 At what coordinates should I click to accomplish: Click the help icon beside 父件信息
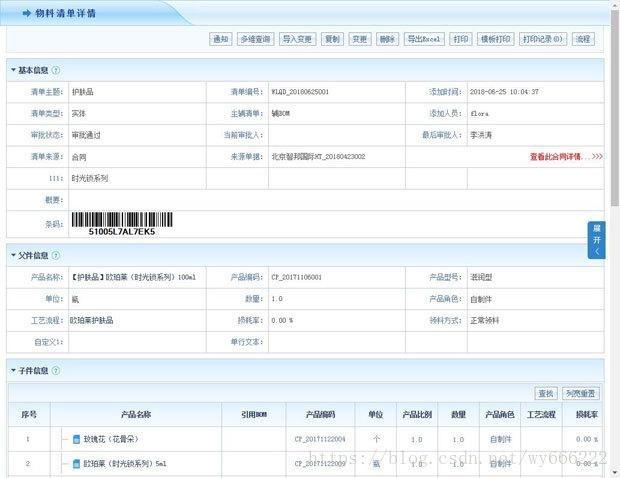coord(56,255)
